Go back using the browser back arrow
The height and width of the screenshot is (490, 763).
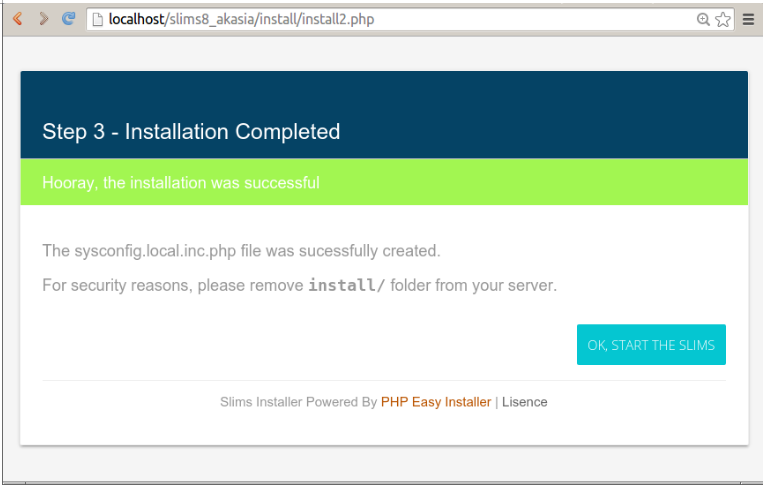[18, 19]
